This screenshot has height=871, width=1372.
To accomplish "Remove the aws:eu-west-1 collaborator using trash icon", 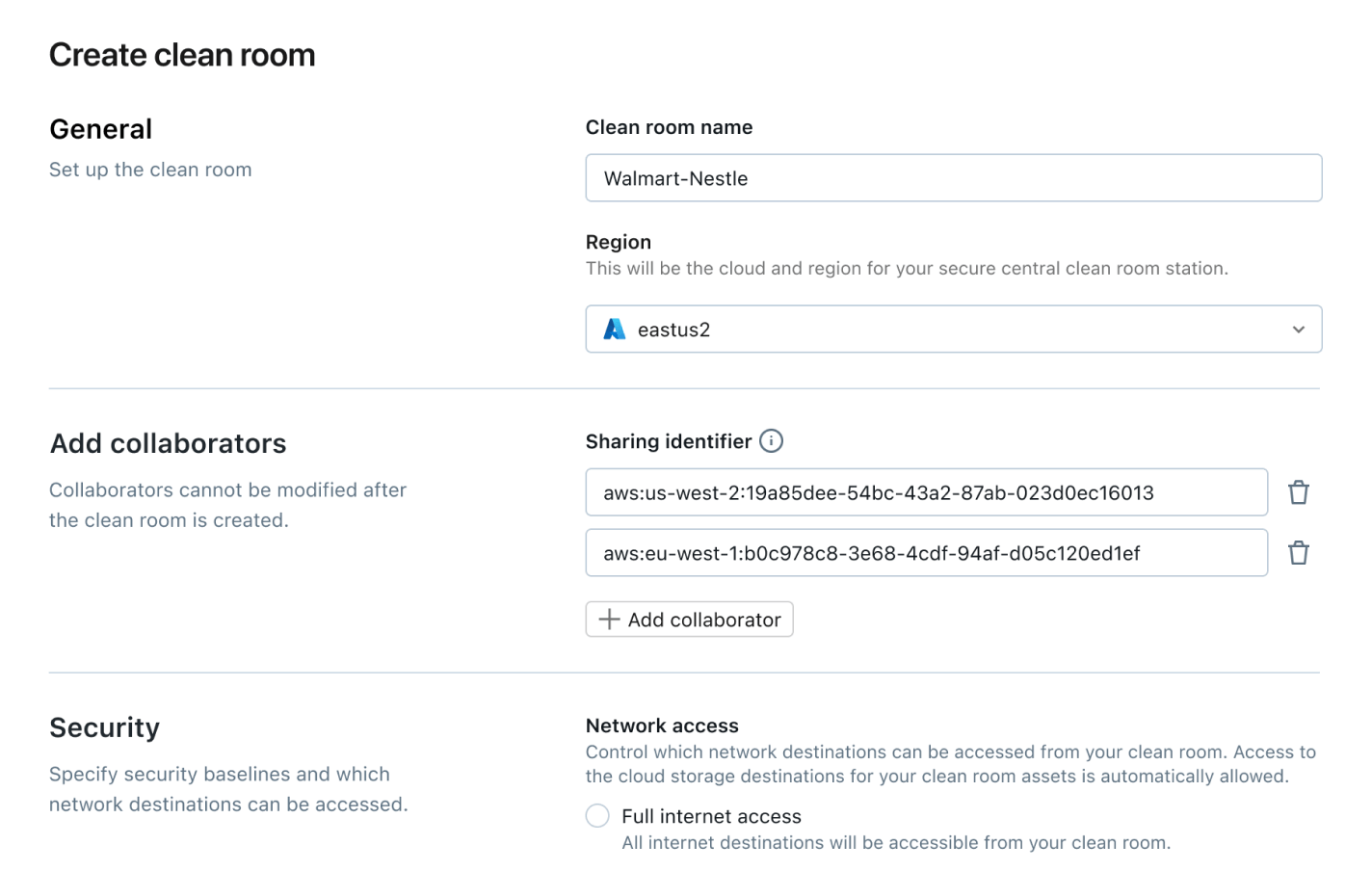I will (1298, 553).
